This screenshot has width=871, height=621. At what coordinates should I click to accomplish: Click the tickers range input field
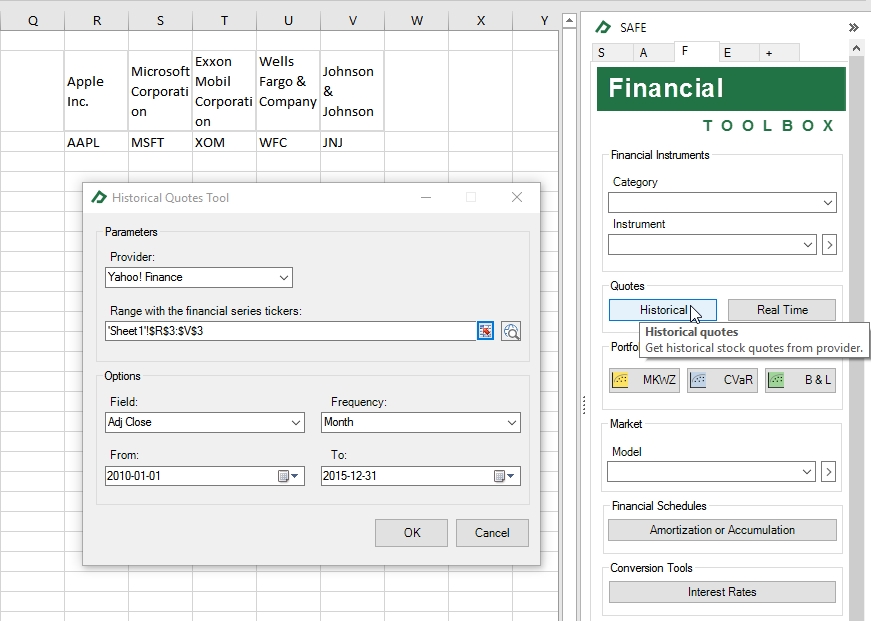(x=289, y=331)
